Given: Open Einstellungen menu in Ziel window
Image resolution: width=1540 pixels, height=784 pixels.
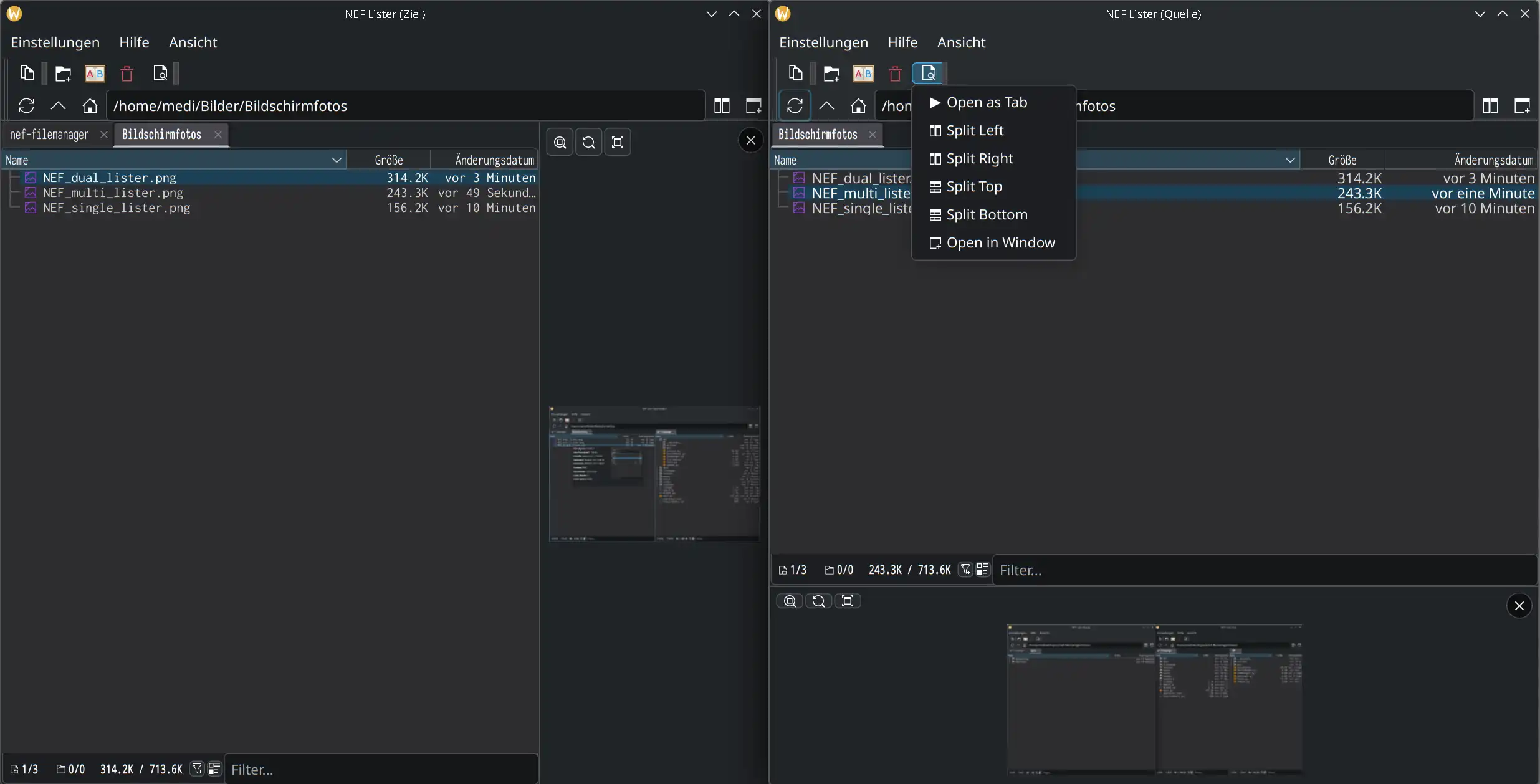Looking at the screenshot, I should 55,42.
